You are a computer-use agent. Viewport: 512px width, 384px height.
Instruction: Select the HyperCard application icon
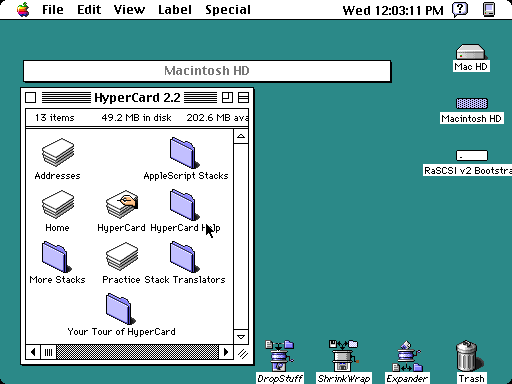(x=122, y=204)
